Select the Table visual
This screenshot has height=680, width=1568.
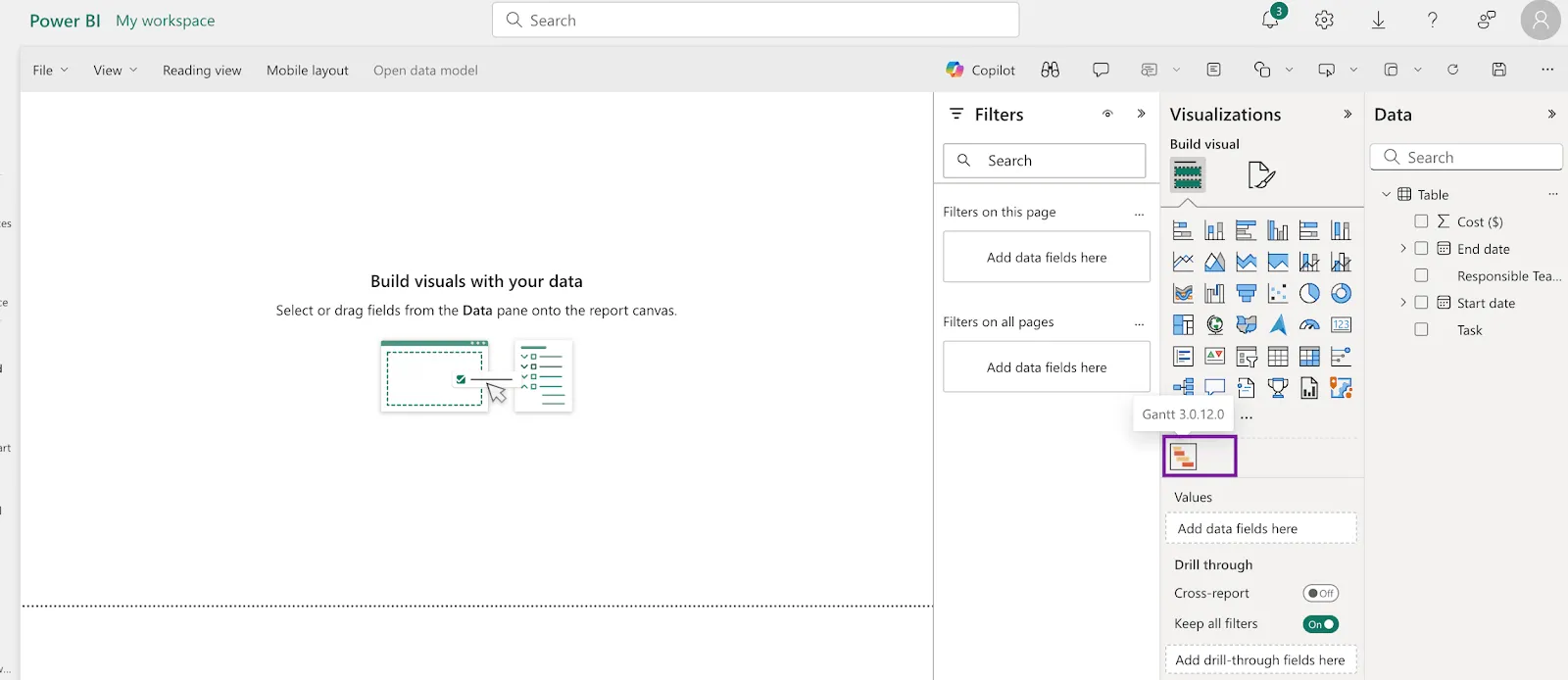pos(1278,357)
